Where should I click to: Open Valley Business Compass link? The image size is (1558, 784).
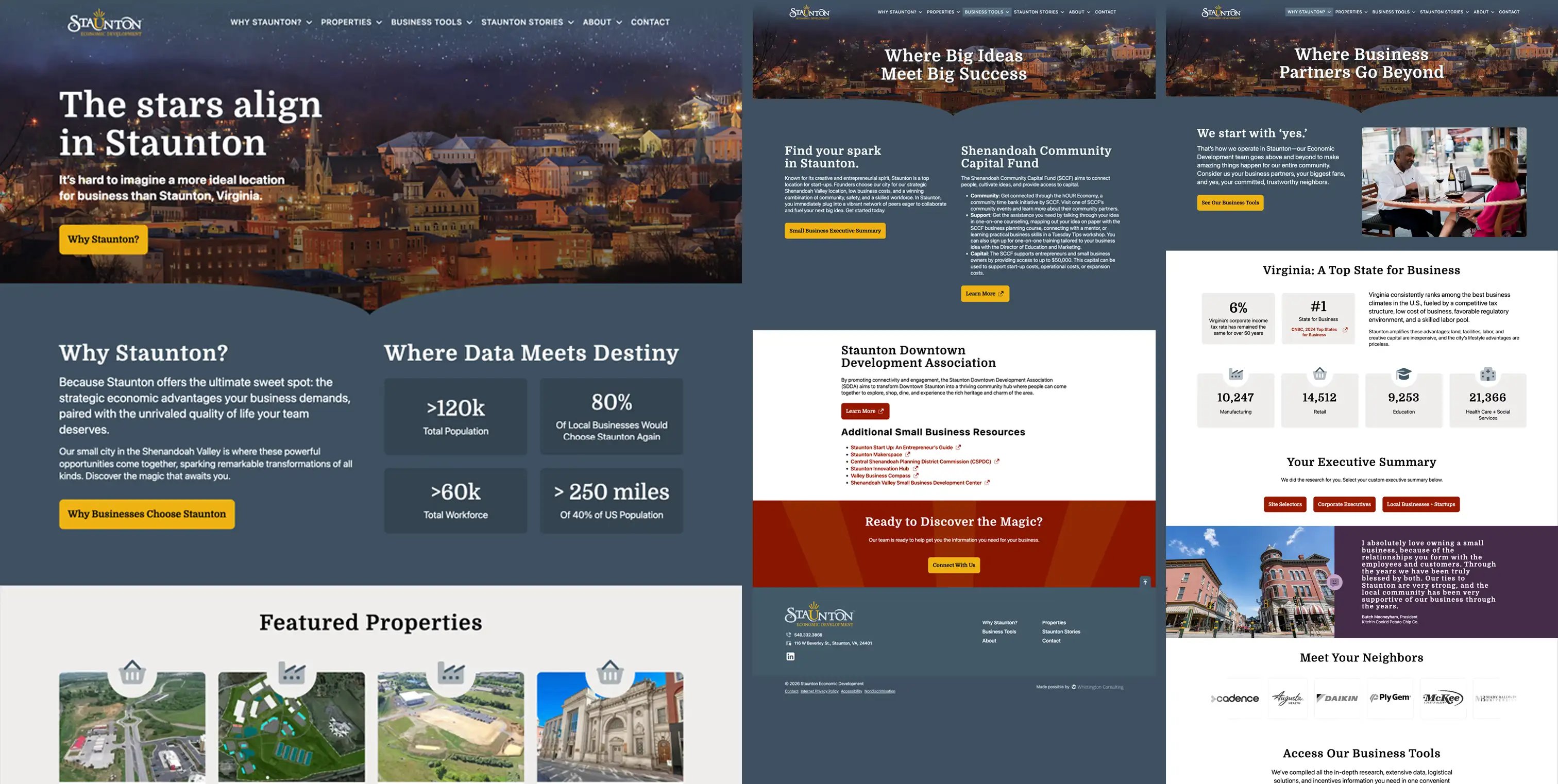(x=880, y=476)
